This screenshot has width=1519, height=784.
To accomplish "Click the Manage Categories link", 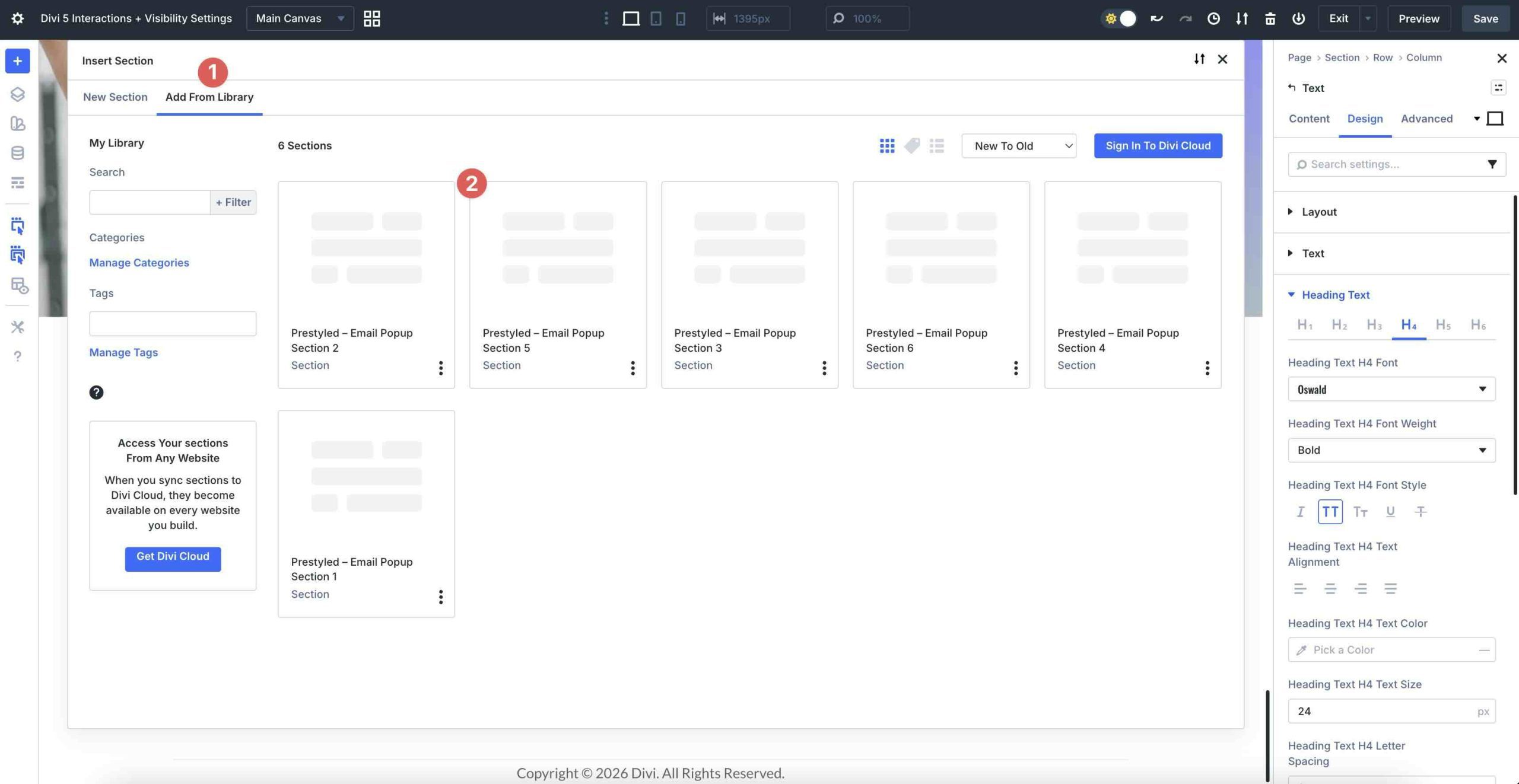I will coord(139,263).
